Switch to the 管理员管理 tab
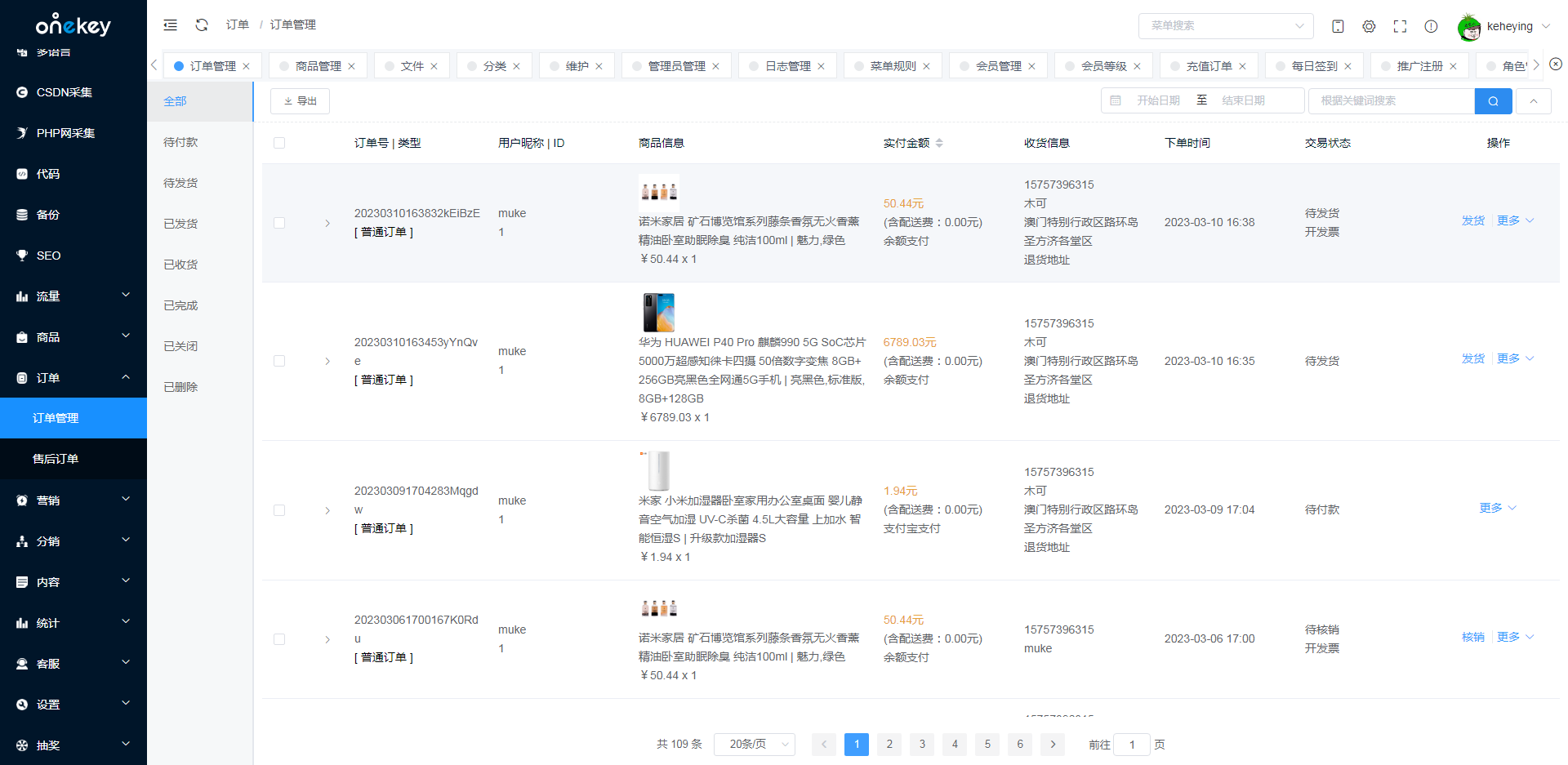1568x765 pixels. [676, 66]
